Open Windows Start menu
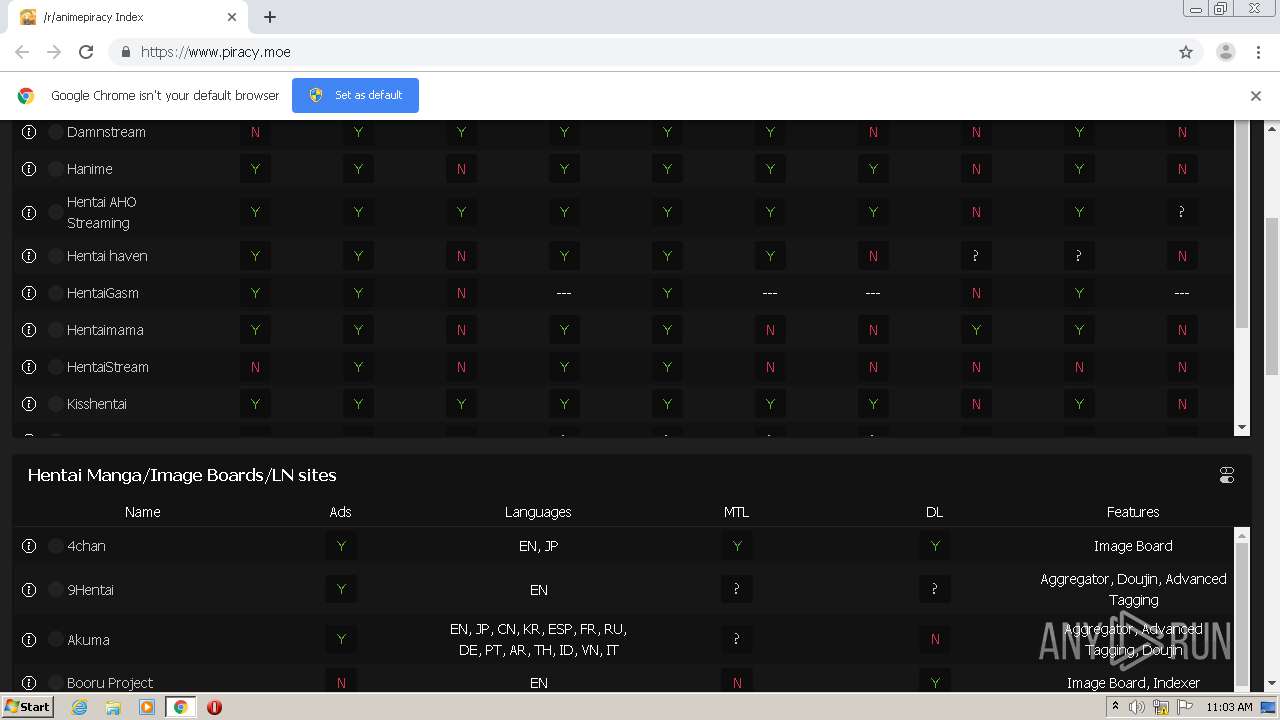Image resolution: width=1280 pixels, height=720 pixels. [x=28, y=707]
